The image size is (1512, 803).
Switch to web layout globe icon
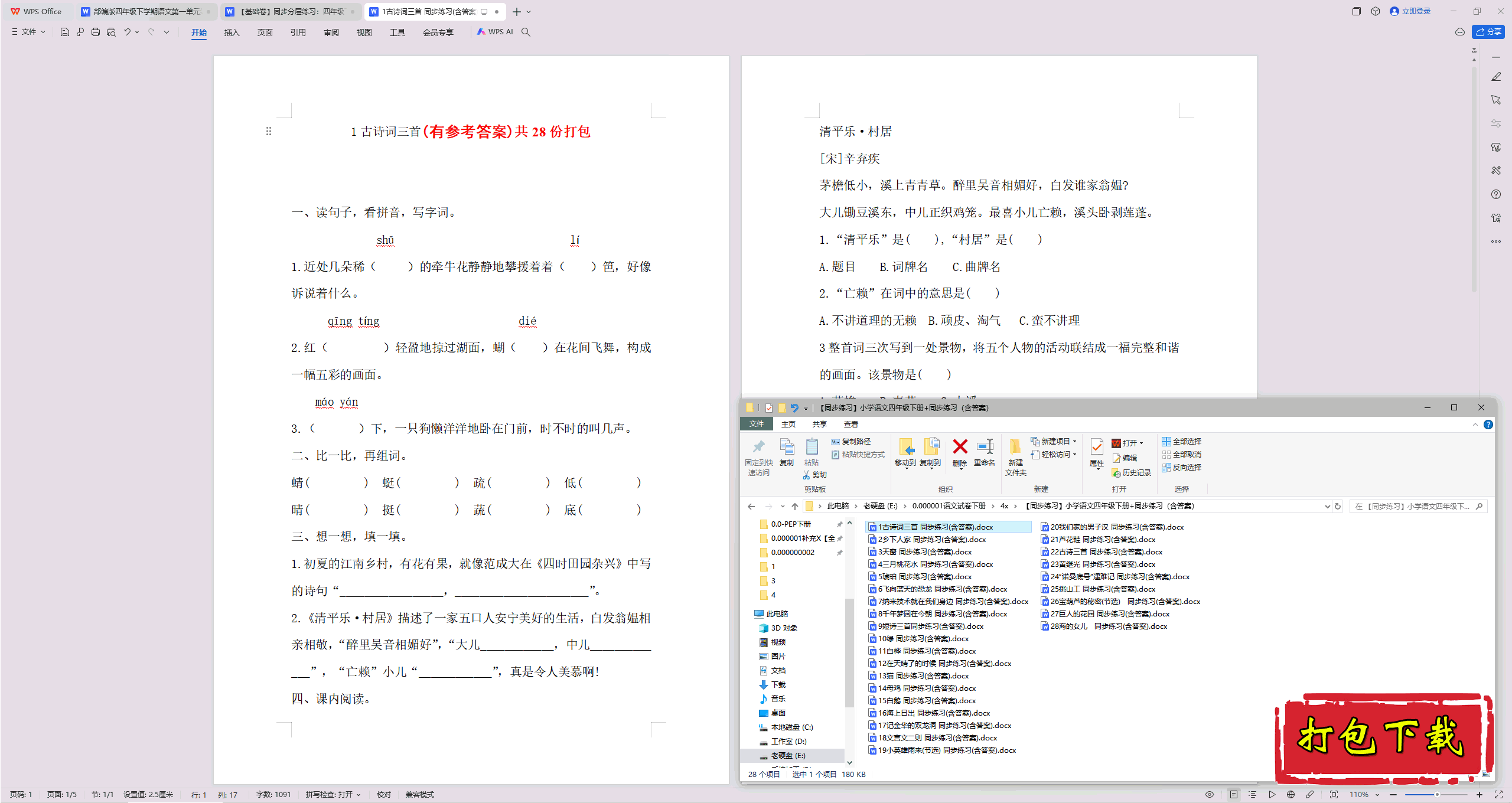point(1291,794)
